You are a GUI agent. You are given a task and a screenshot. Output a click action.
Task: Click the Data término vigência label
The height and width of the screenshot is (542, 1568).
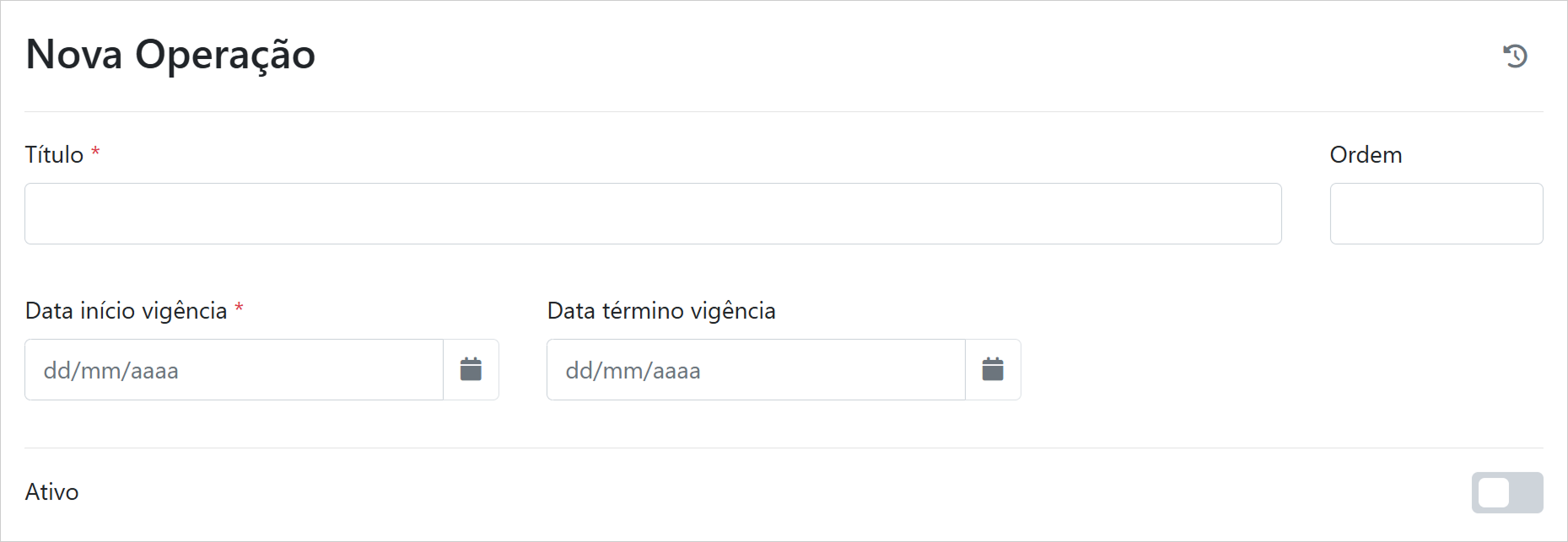click(x=661, y=311)
